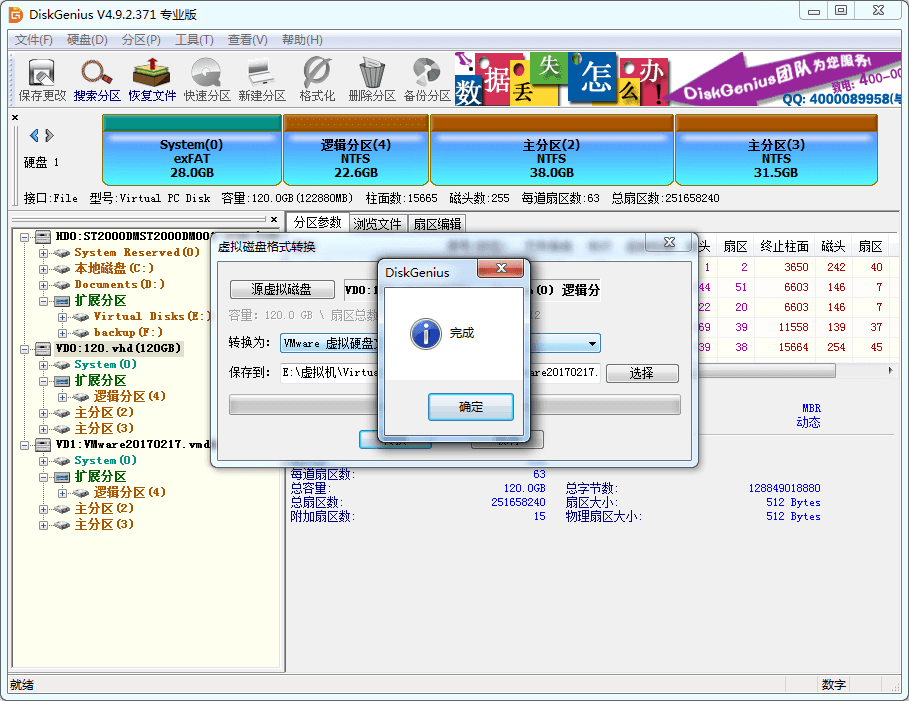Click the 搜索分区 (Search partitions) toolbar icon
The width and height of the screenshot is (909, 701).
point(97,79)
